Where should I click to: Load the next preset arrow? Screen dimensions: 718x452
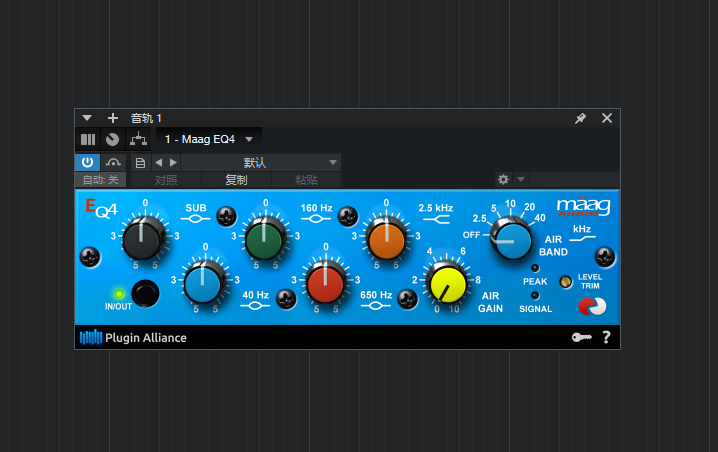point(173,163)
